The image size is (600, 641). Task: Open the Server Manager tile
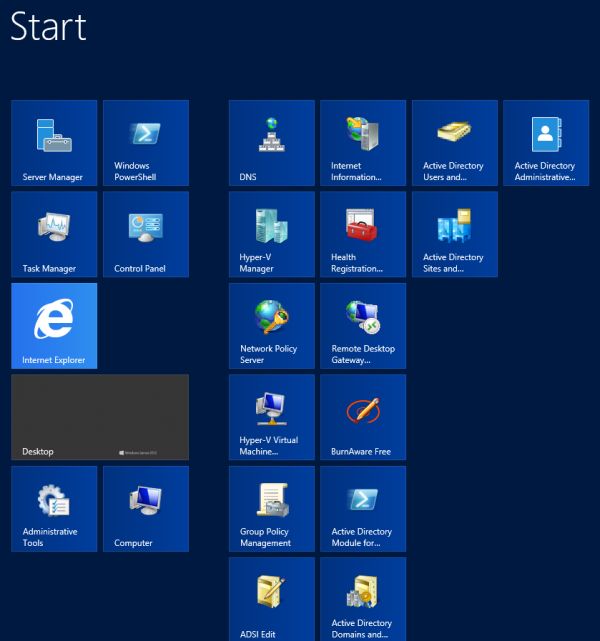point(54,143)
